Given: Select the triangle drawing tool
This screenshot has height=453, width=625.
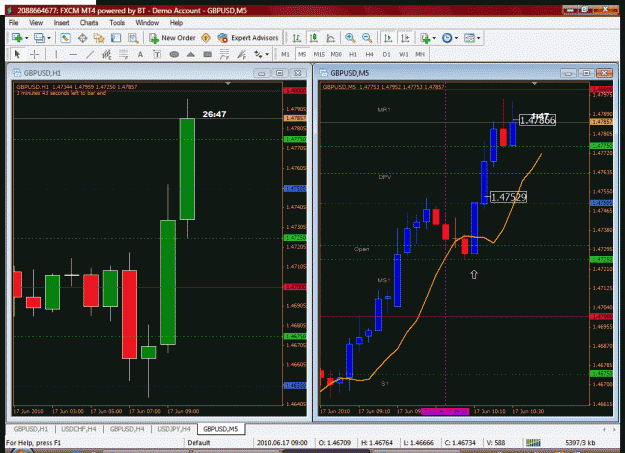Looking at the screenshot, I should point(191,54).
